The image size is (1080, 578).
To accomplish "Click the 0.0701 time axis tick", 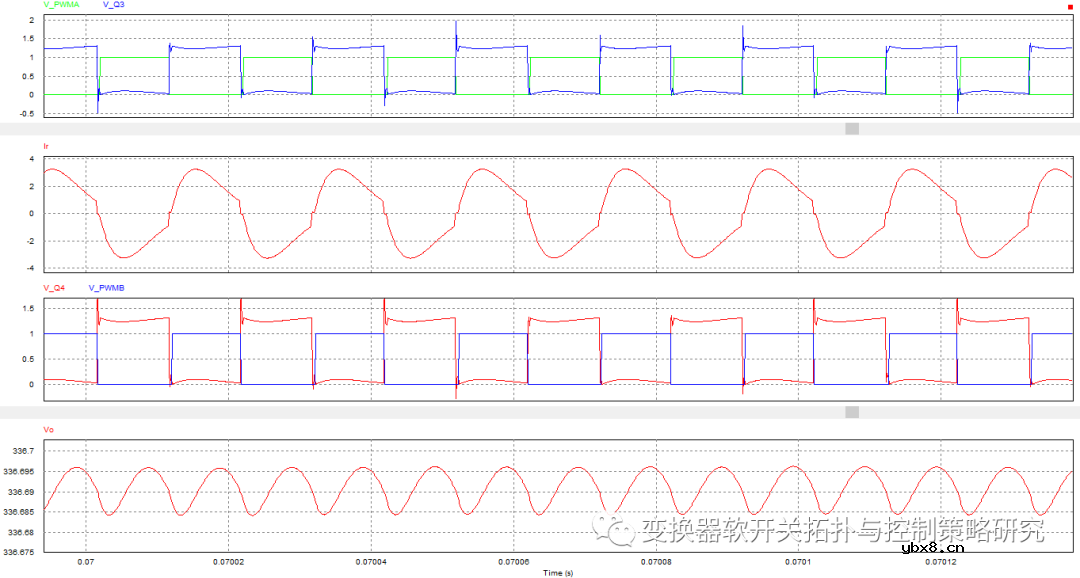I will (798, 563).
